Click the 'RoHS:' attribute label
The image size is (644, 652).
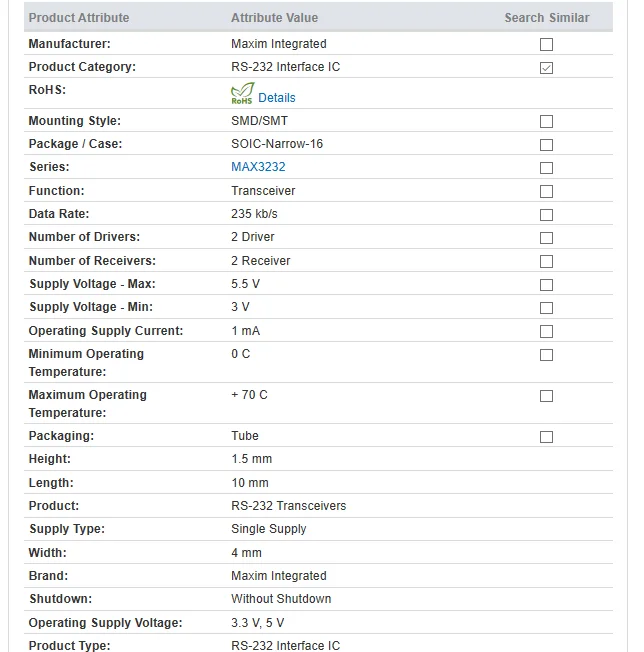(x=47, y=90)
